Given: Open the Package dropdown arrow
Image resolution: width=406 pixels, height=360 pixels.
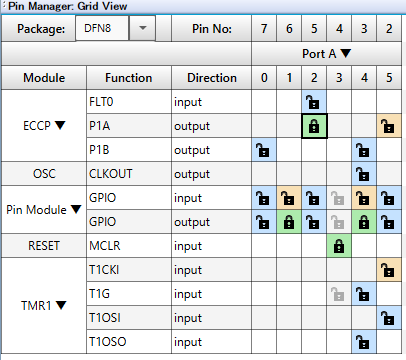Looking at the screenshot, I should click(x=142, y=28).
